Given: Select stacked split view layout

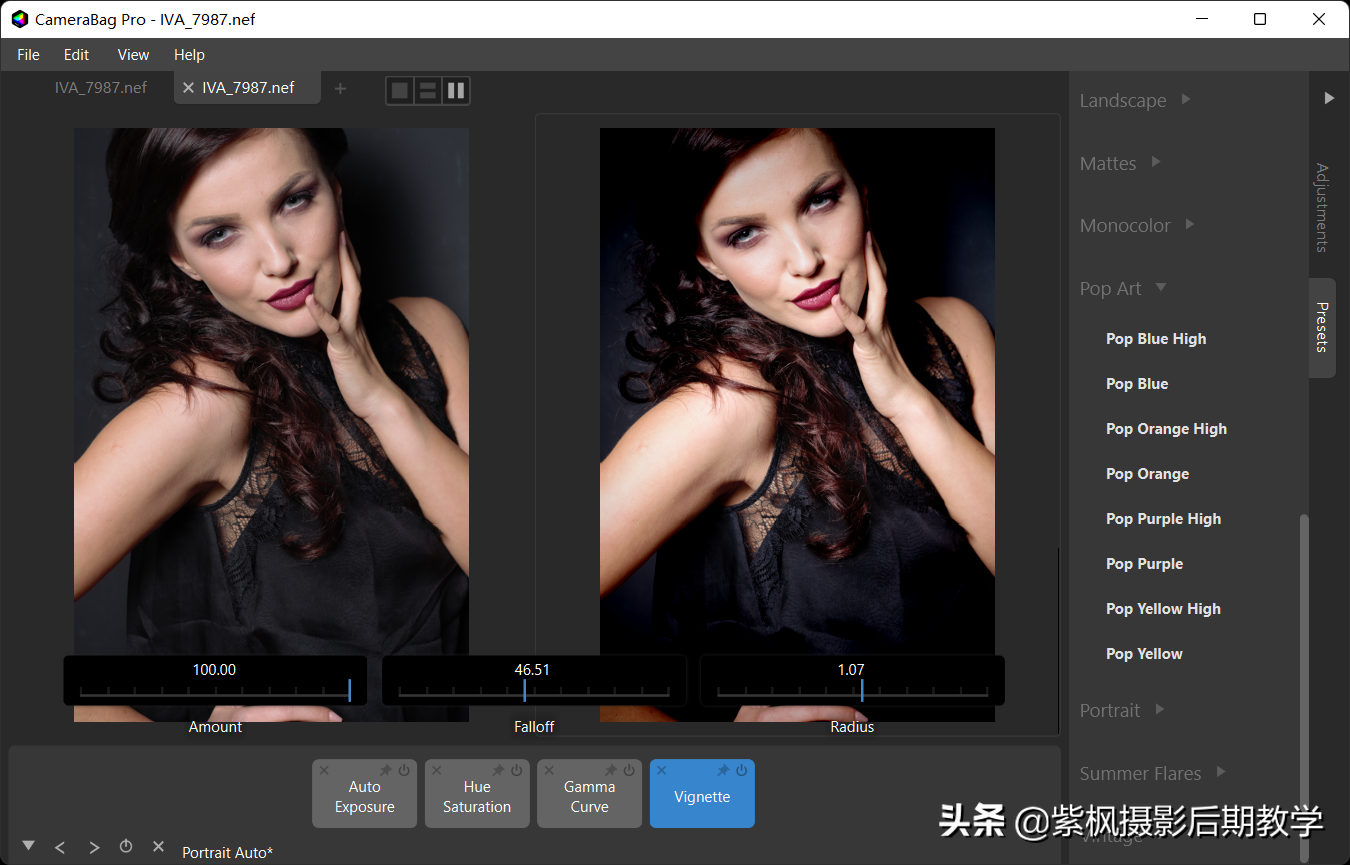Looking at the screenshot, I should [428, 91].
